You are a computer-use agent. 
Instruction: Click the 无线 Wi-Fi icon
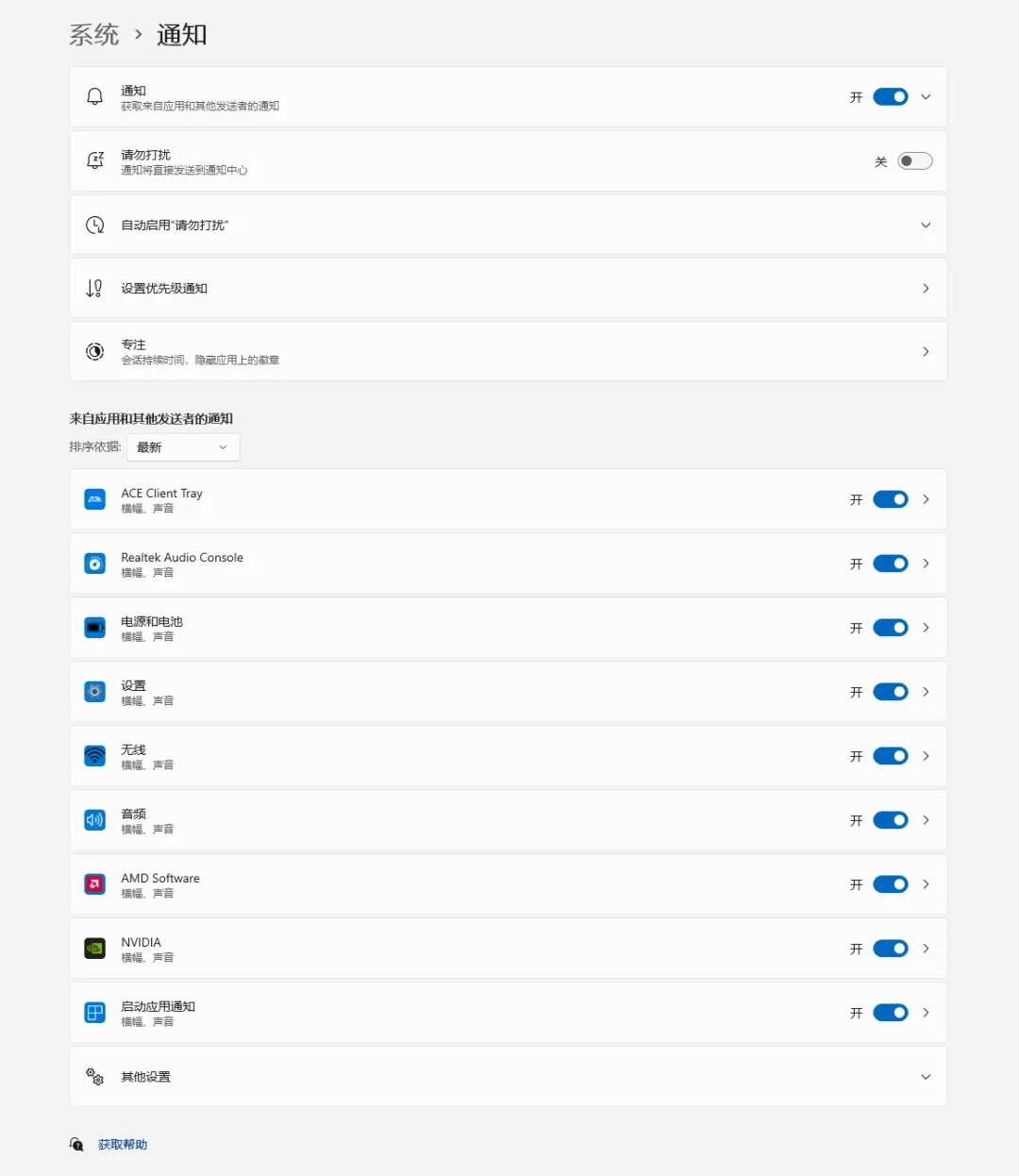[x=95, y=756]
